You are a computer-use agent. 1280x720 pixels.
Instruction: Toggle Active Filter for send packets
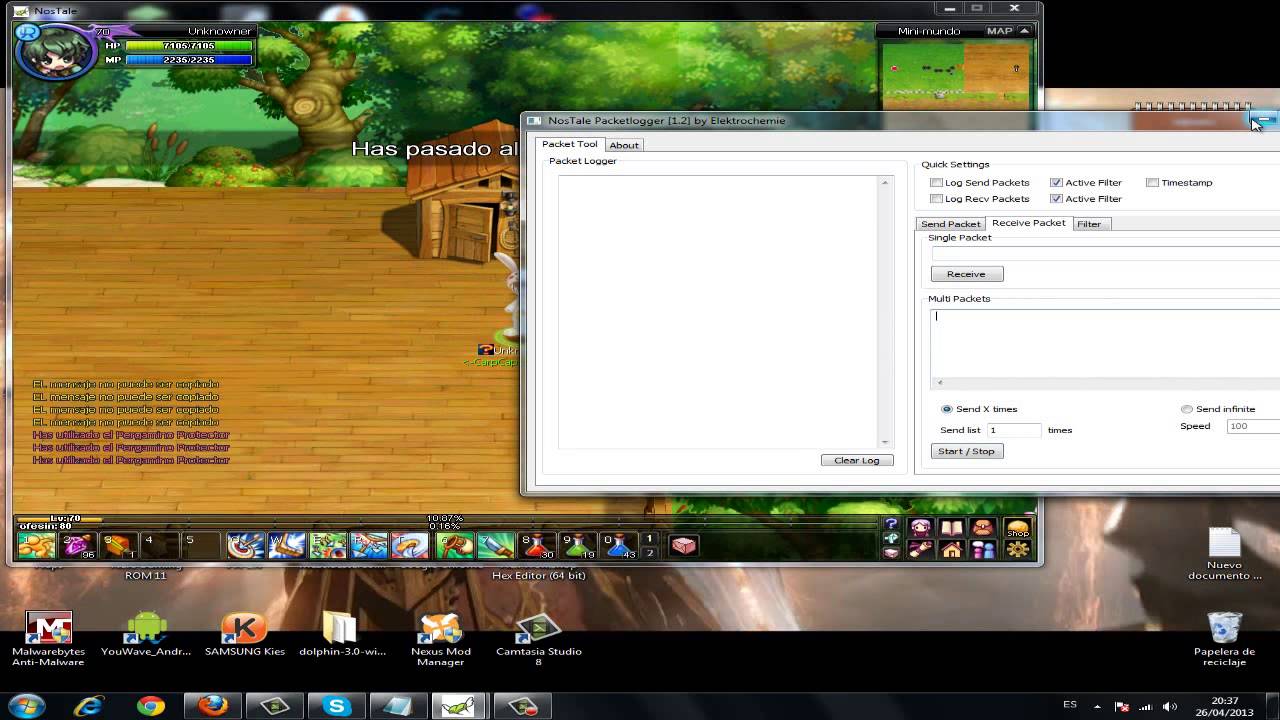tap(1056, 183)
